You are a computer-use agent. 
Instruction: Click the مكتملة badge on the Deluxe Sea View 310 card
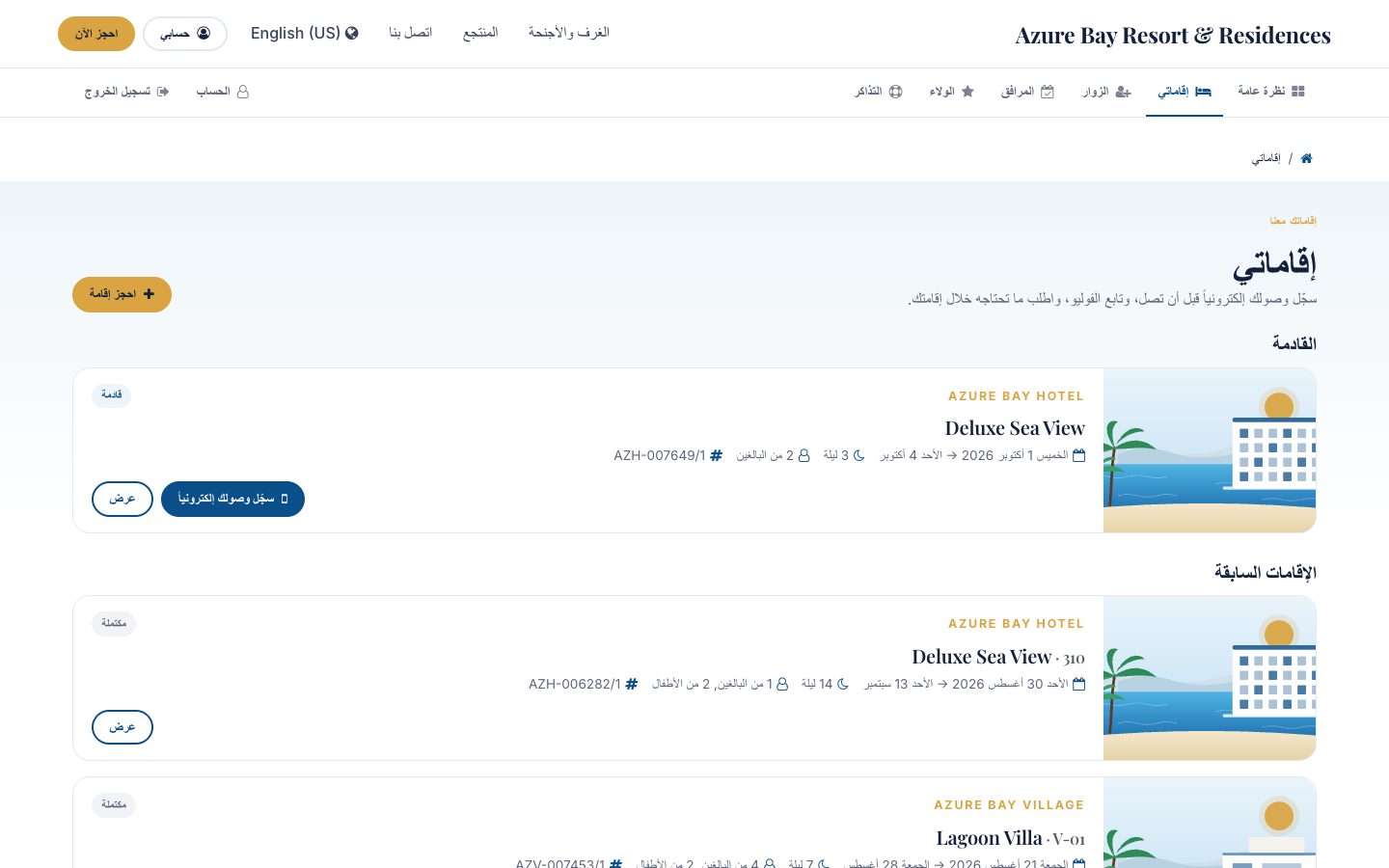(114, 624)
